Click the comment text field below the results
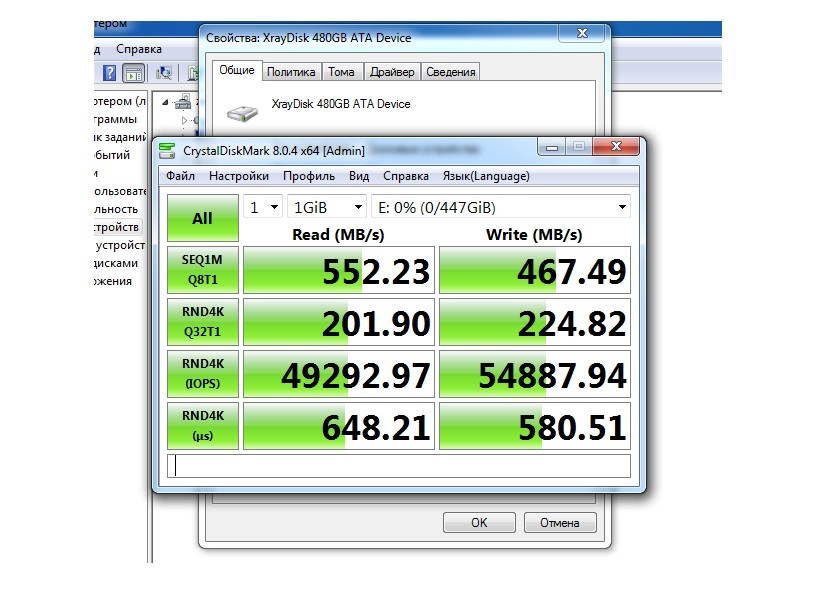The height and width of the screenshot is (601, 838). pos(398,466)
